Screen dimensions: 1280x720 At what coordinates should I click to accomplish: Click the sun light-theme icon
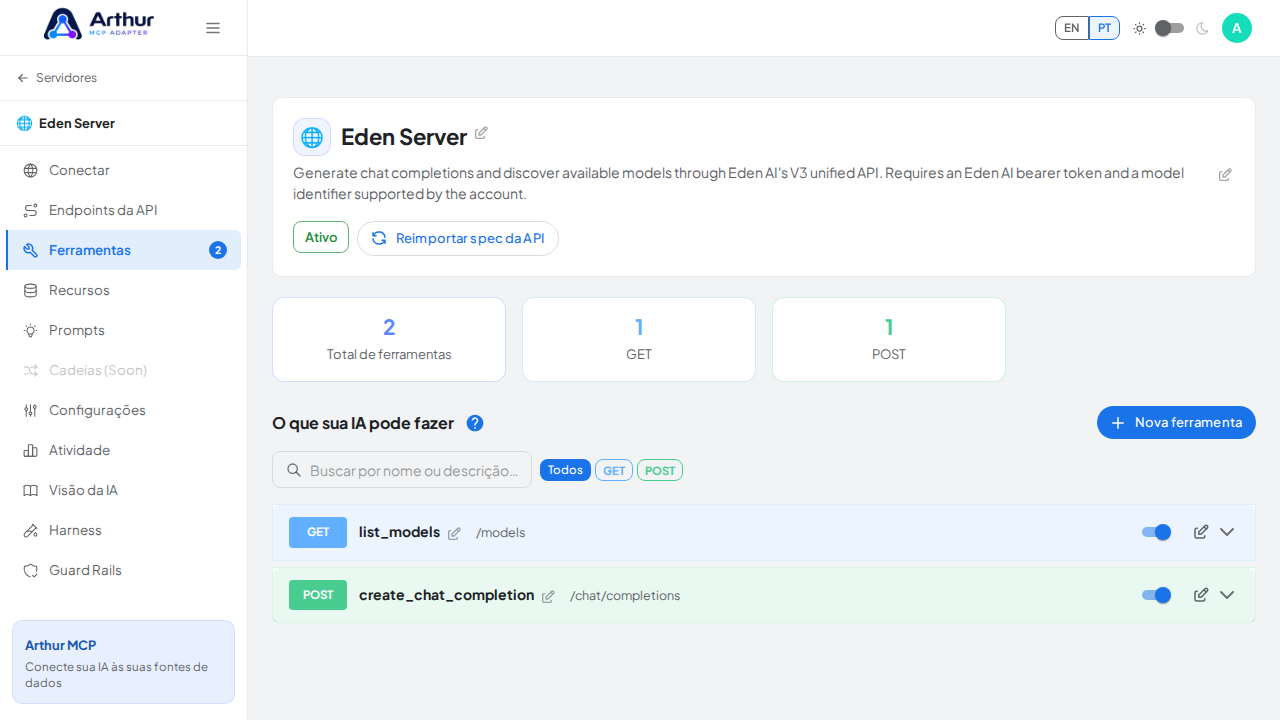pos(1139,28)
